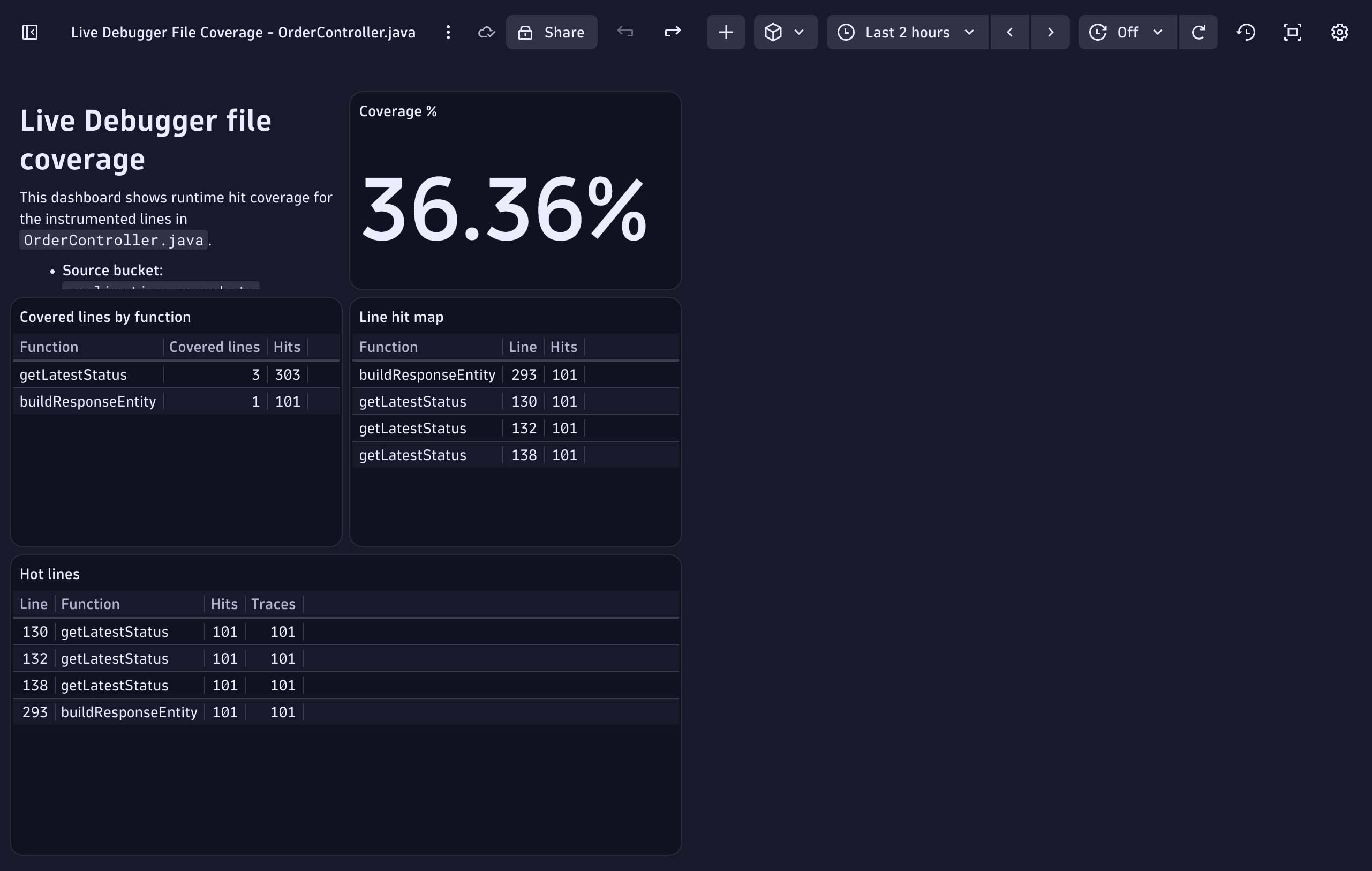
Task: Click the Coverage % tile title
Action: (x=398, y=111)
